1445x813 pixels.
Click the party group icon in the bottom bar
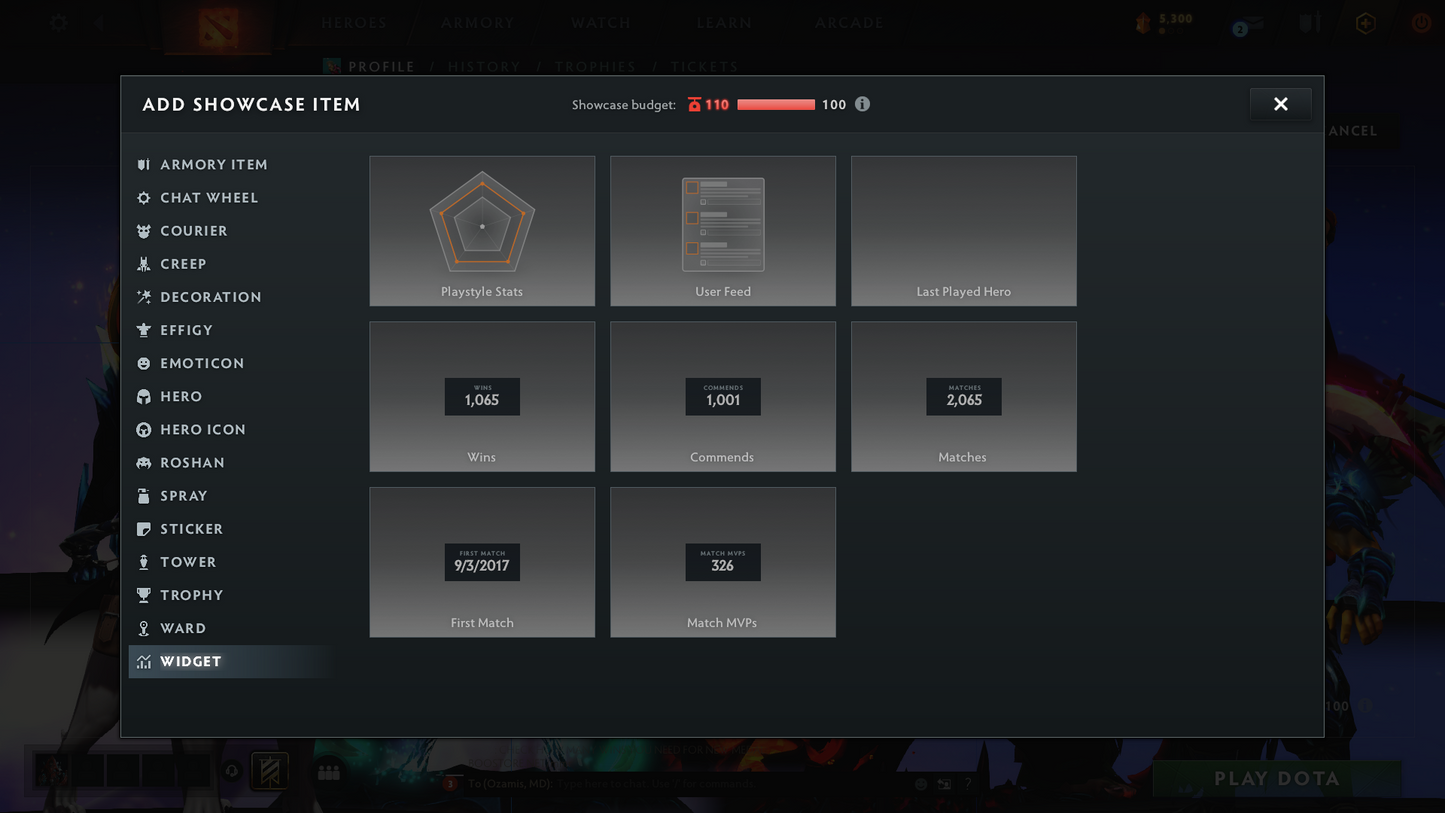click(x=329, y=772)
